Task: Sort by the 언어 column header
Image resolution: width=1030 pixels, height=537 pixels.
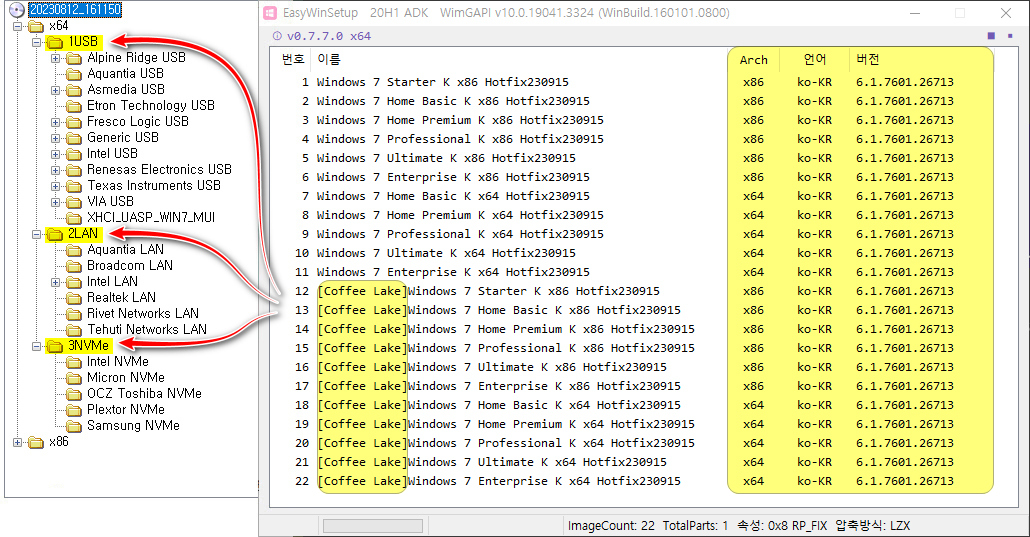Action: tap(815, 60)
